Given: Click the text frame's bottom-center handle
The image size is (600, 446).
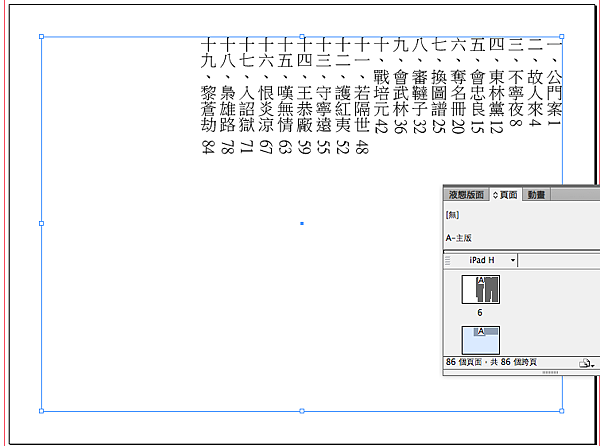Looking at the screenshot, I should click(x=302, y=411).
